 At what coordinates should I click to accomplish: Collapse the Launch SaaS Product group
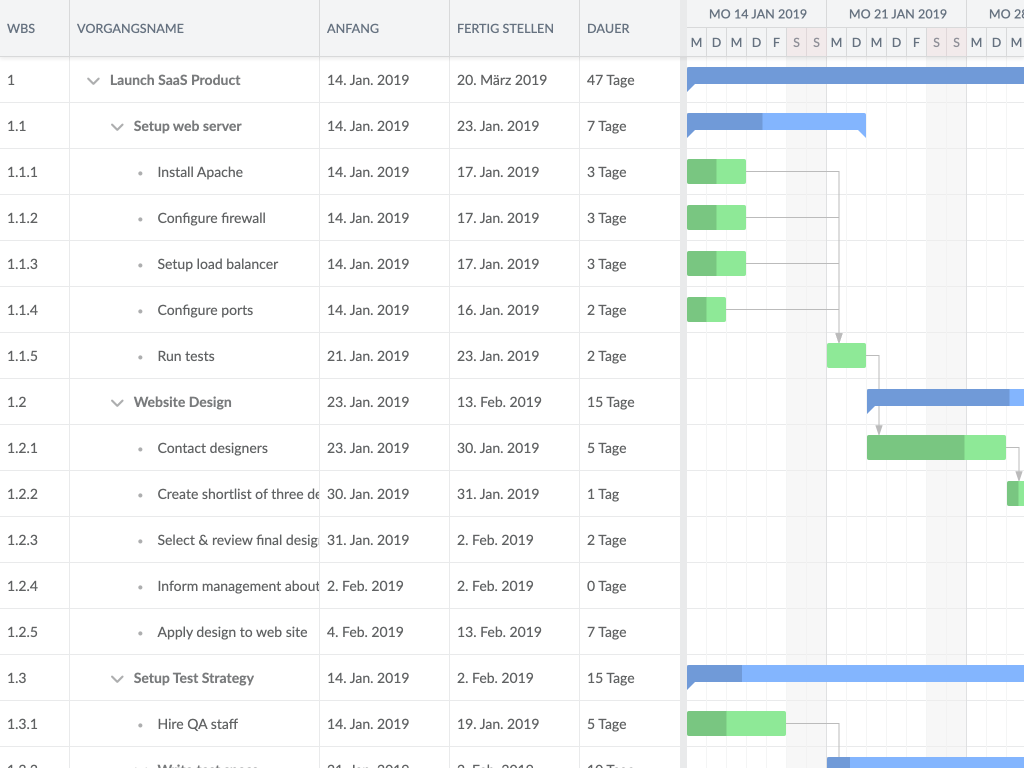[94, 80]
